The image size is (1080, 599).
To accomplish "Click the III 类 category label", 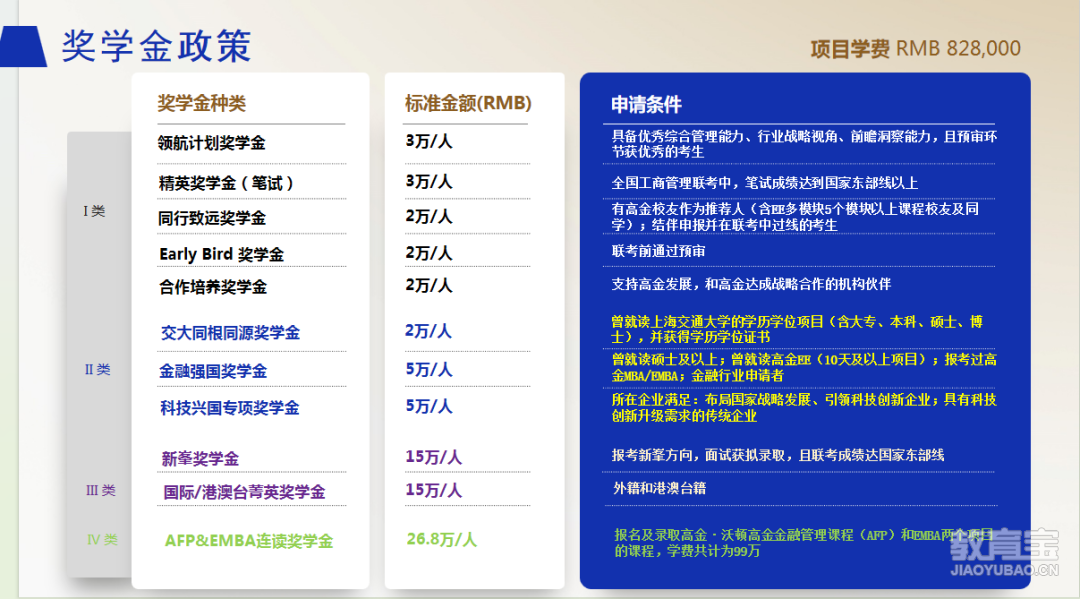I will [101, 490].
